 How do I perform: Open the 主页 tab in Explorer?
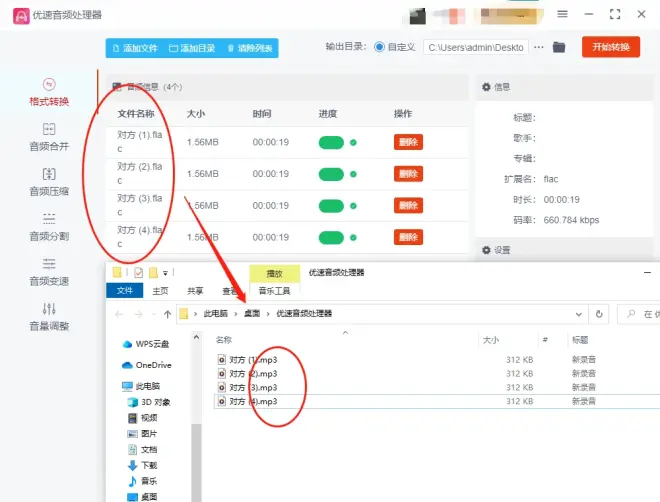160,291
